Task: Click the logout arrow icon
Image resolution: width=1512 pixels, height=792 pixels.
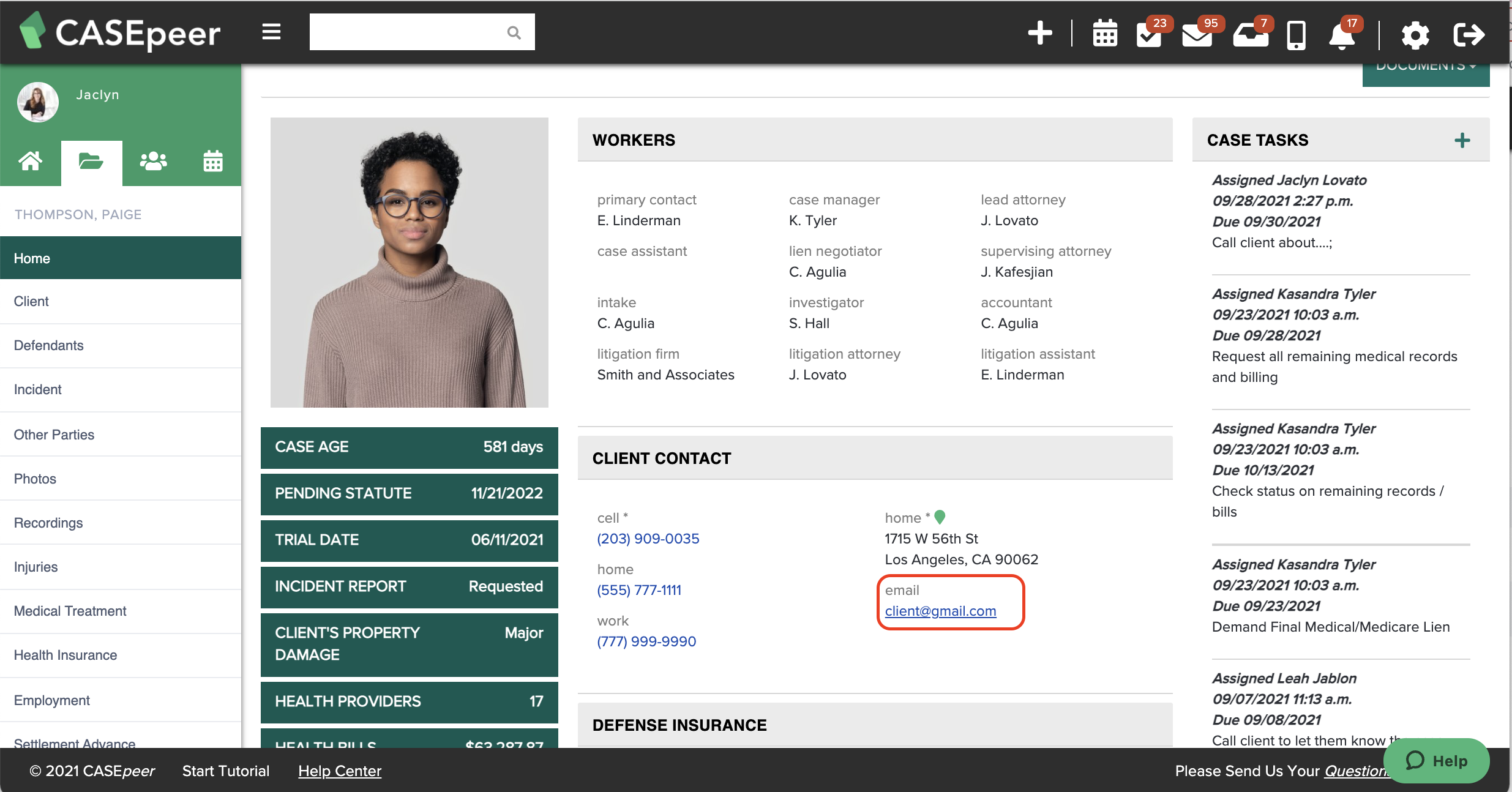Action: (x=1469, y=34)
